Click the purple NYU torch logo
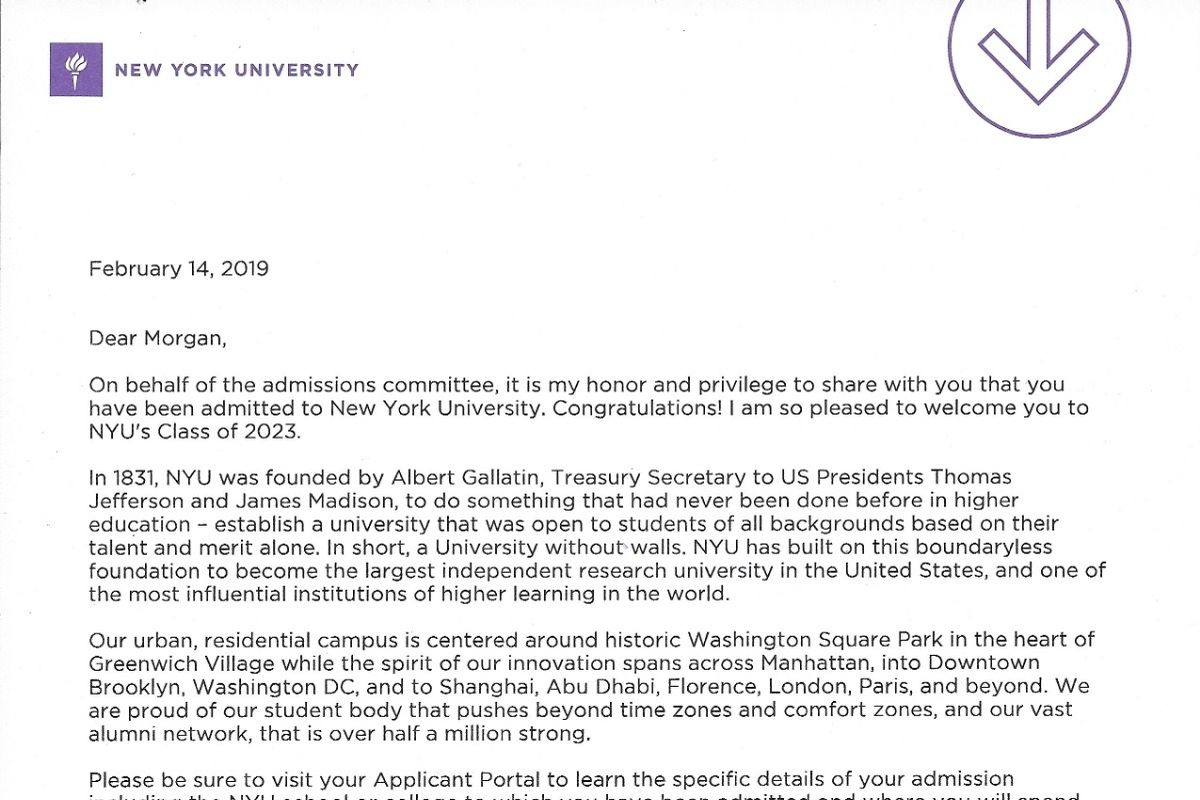This screenshot has width=1200, height=800. point(76,71)
